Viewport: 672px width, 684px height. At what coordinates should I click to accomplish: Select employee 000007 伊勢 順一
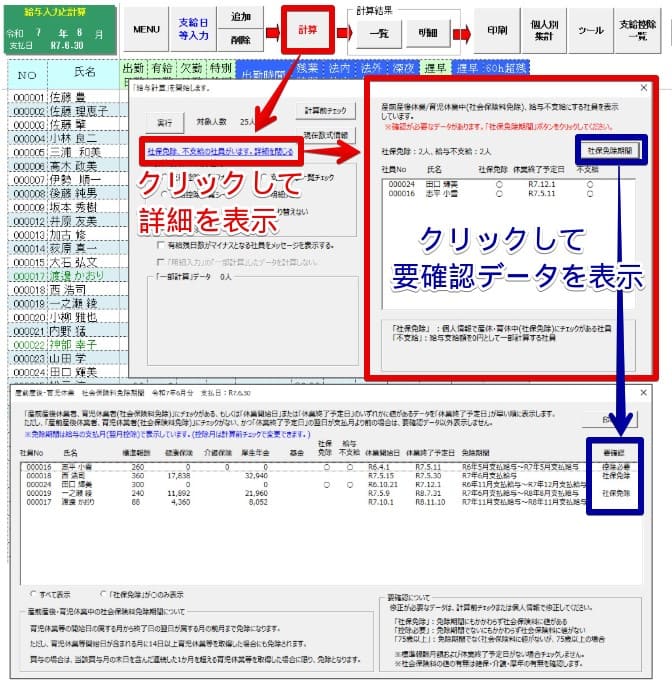pyautogui.click(x=65, y=179)
